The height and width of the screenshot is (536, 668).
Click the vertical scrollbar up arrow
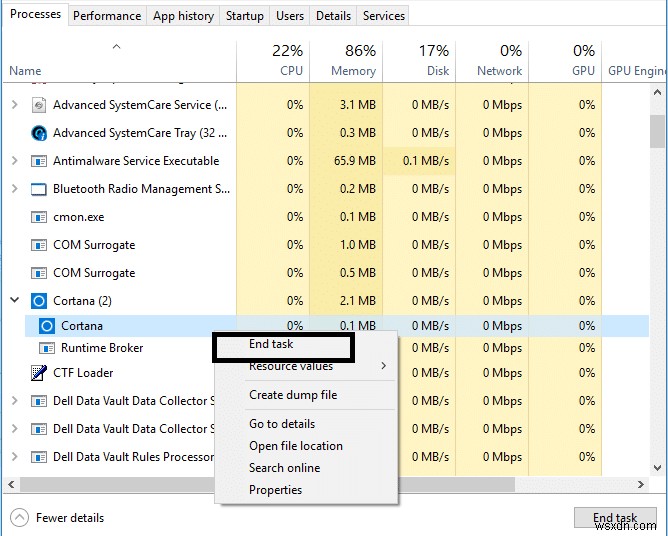(657, 92)
